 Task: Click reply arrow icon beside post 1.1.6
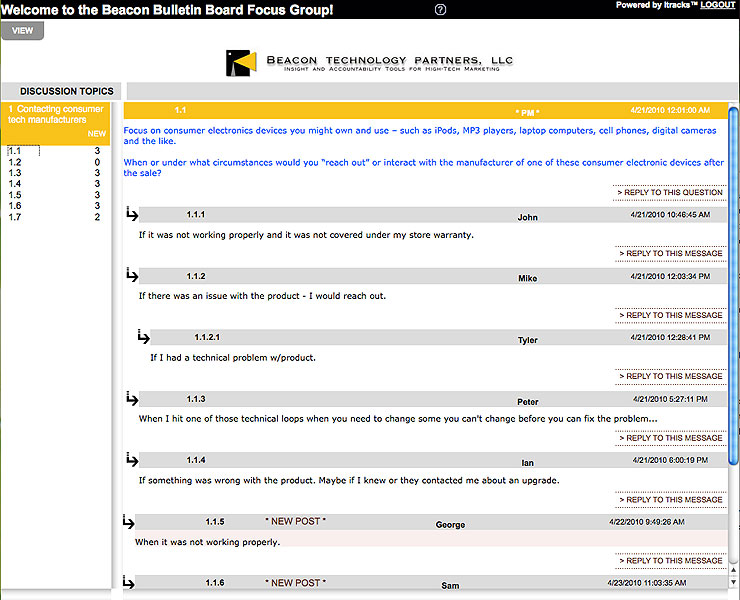128,582
